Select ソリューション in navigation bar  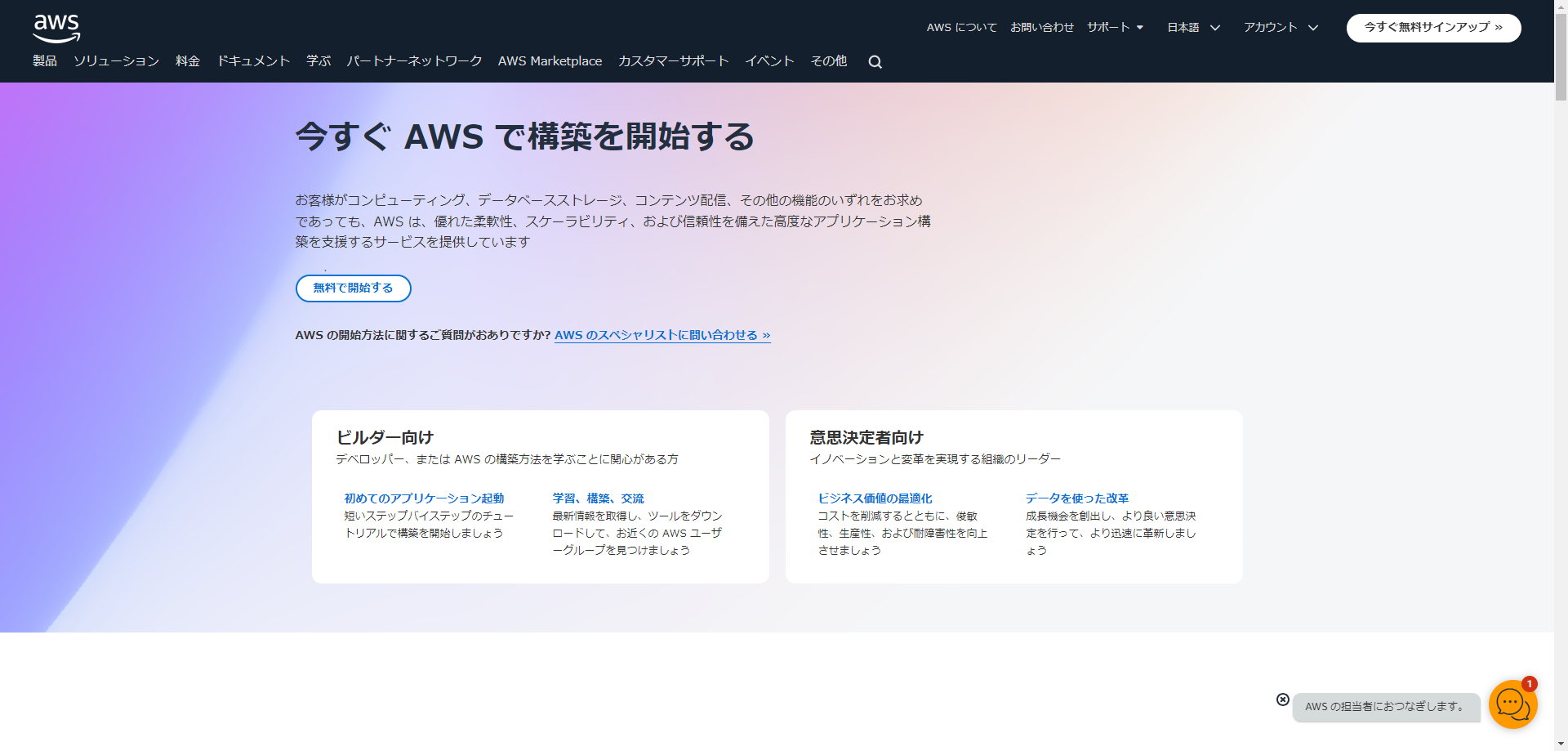coord(116,61)
